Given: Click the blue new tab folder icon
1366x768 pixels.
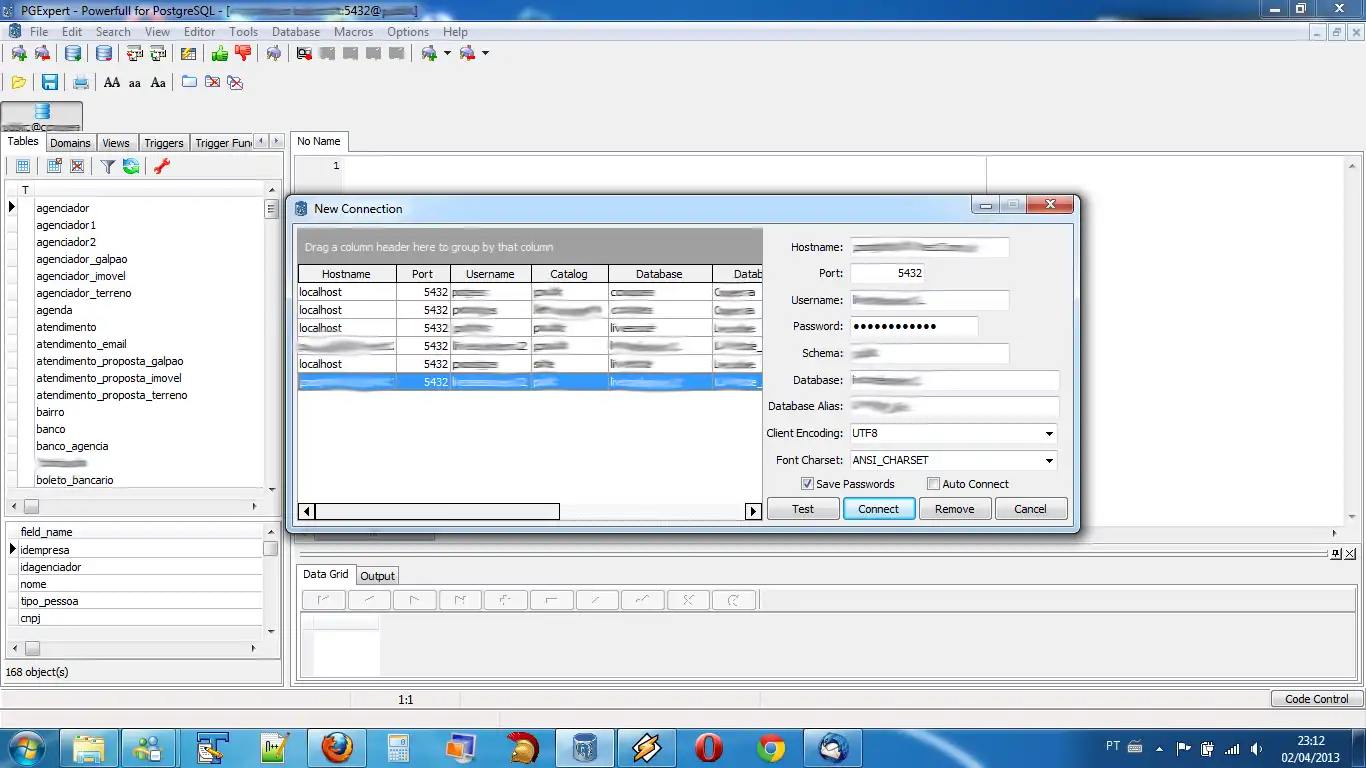Looking at the screenshot, I should [x=189, y=82].
